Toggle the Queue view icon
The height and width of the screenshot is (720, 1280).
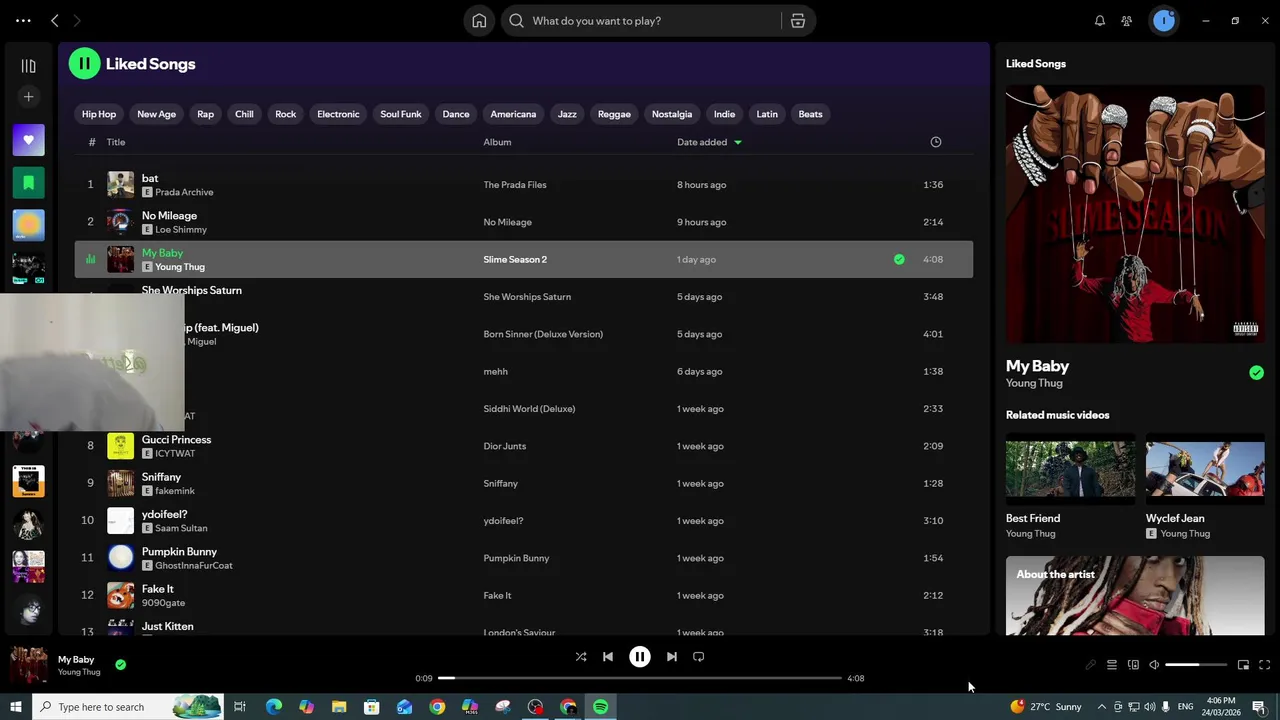[1111, 665]
